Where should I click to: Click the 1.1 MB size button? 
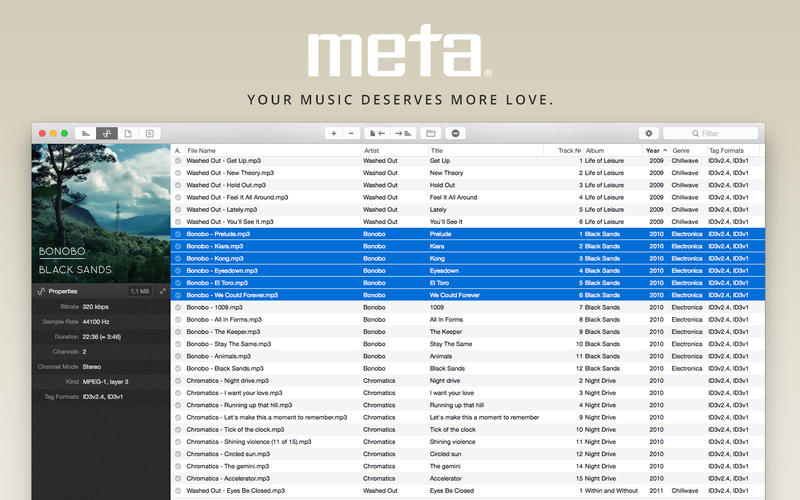click(x=140, y=291)
